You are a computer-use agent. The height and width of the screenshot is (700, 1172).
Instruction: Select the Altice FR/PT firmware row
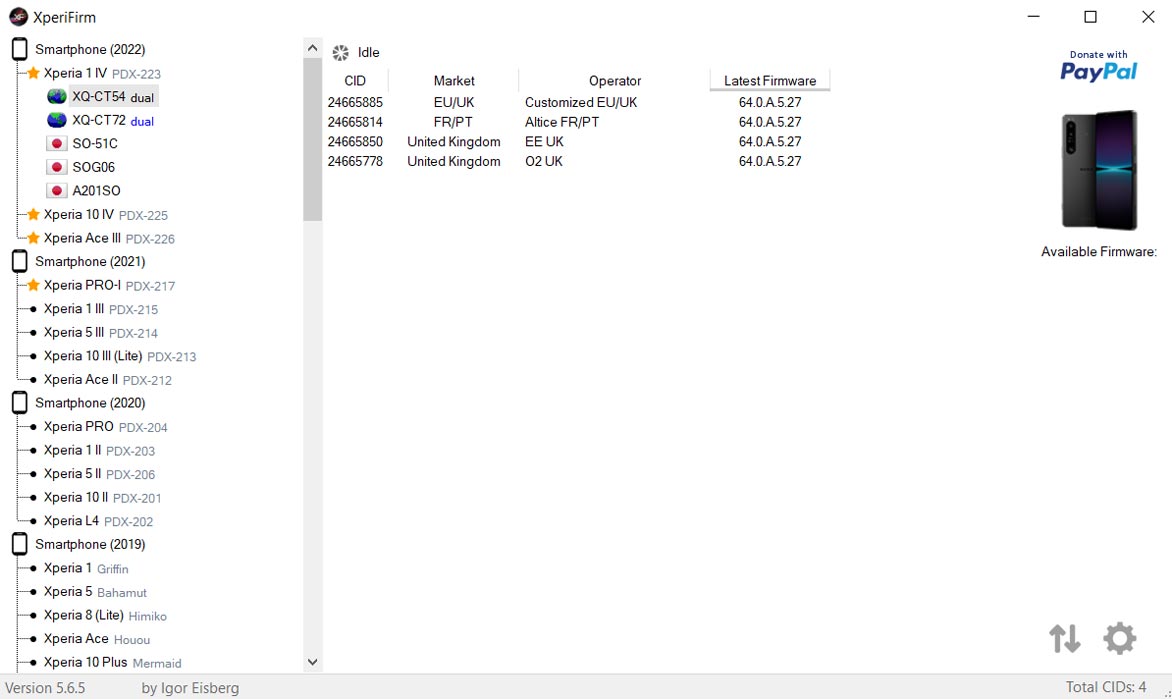(x=578, y=122)
